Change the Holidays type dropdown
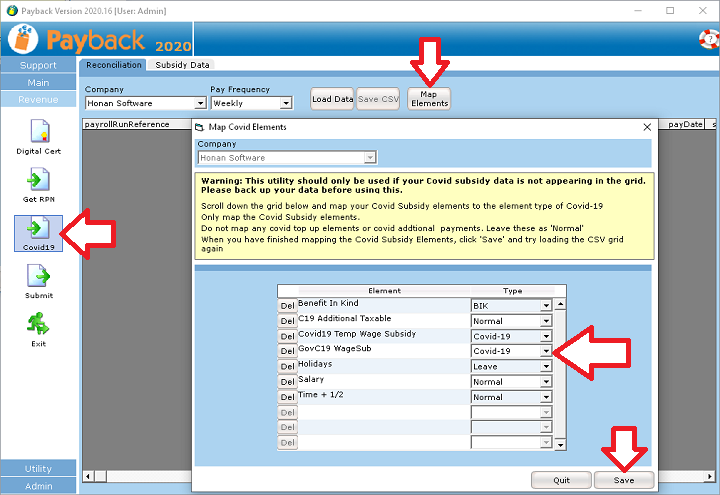720x495 pixels. [546, 367]
